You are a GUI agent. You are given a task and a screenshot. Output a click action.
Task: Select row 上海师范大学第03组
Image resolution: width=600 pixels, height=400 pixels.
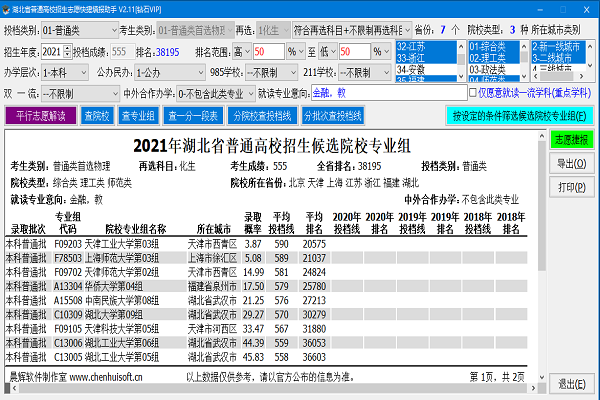coord(266,258)
